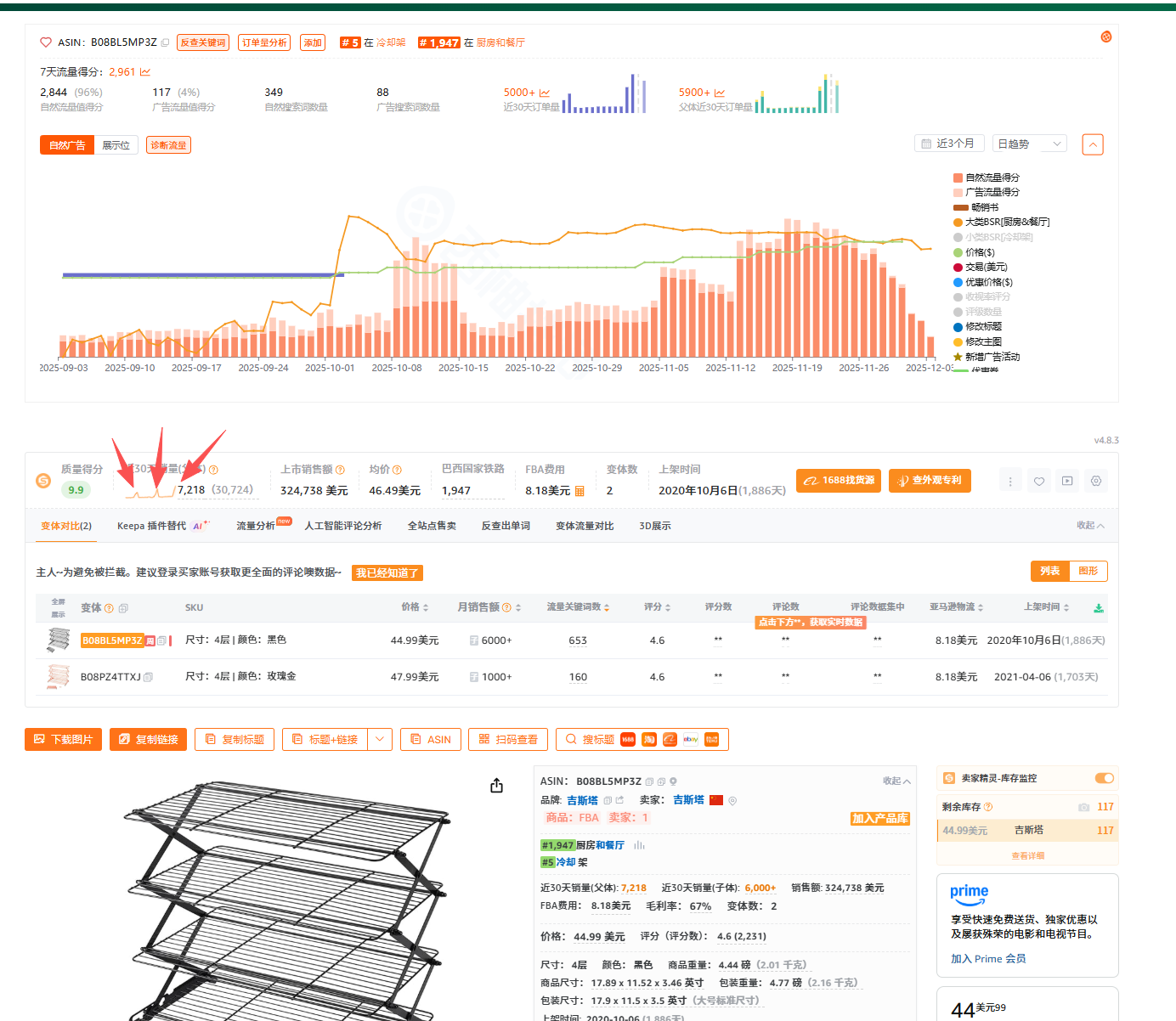Open the 日趋势 trend dropdown
The height and width of the screenshot is (1021, 1176).
[x=1029, y=144]
